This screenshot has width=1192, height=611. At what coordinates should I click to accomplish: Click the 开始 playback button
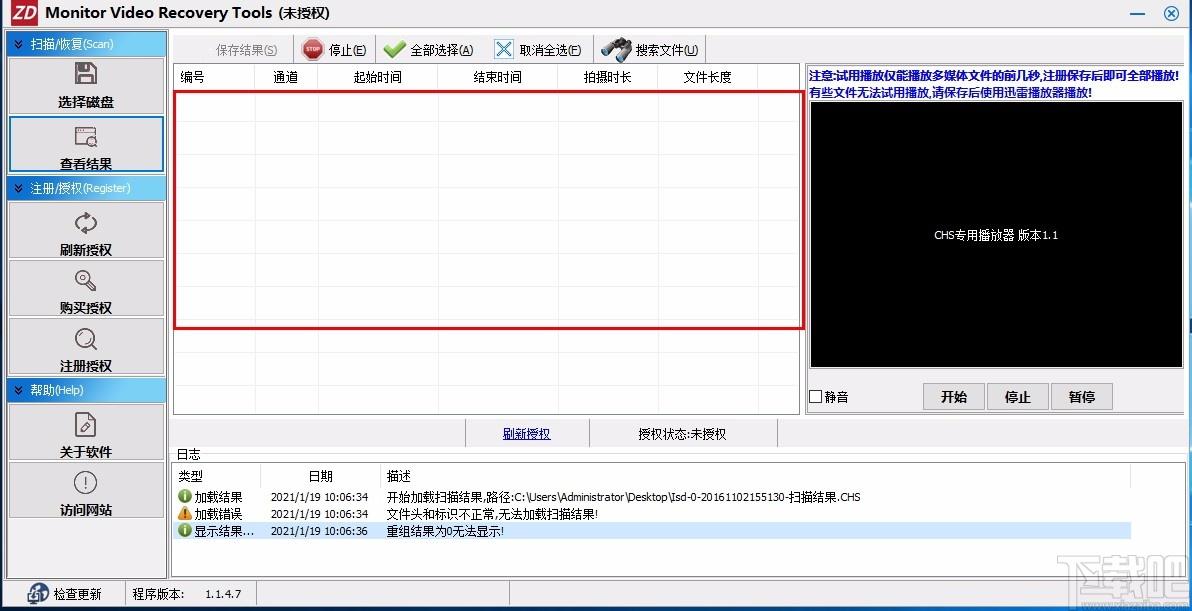[954, 397]
